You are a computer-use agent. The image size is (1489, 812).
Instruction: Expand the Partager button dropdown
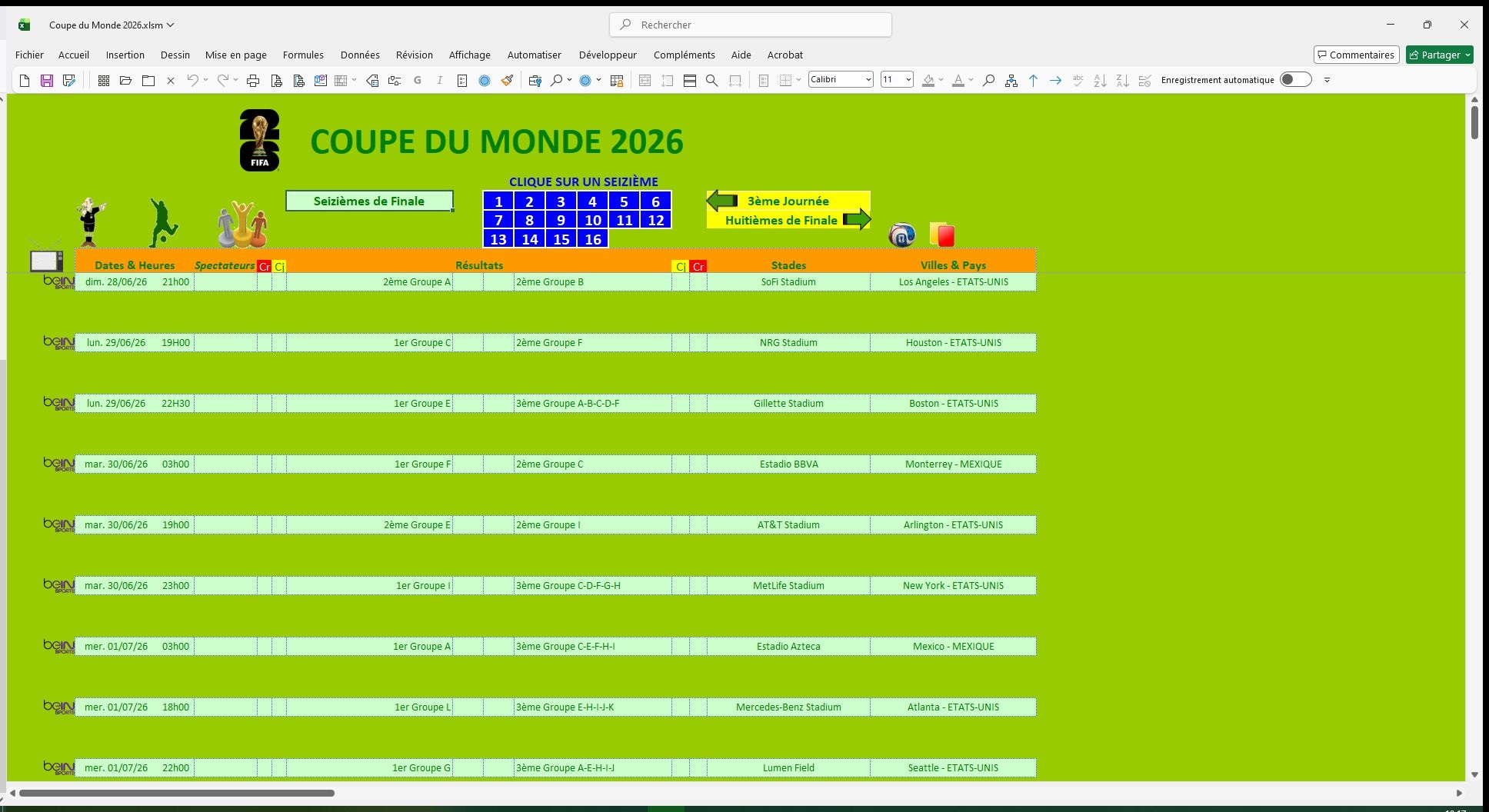pos(1467,55)
